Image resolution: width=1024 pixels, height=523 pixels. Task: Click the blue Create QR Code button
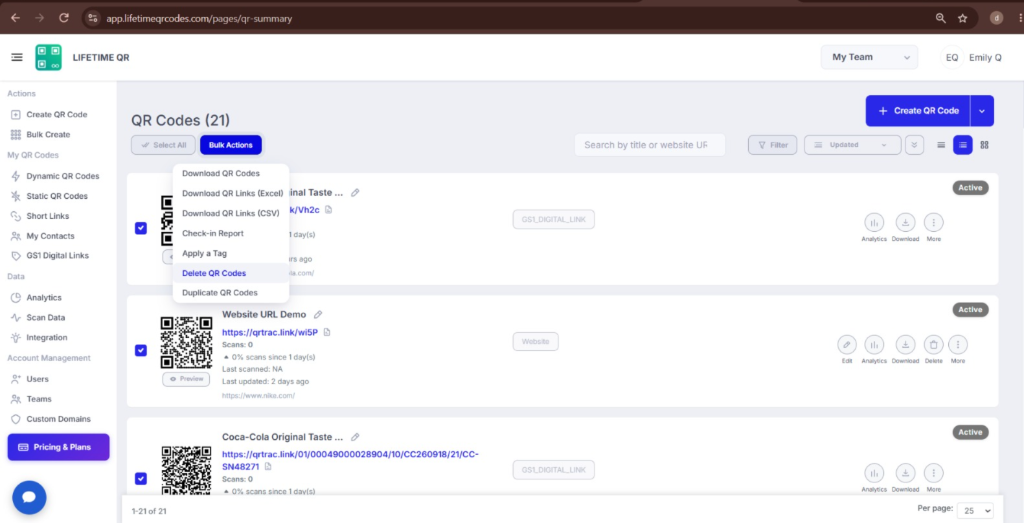pos(918,111)
